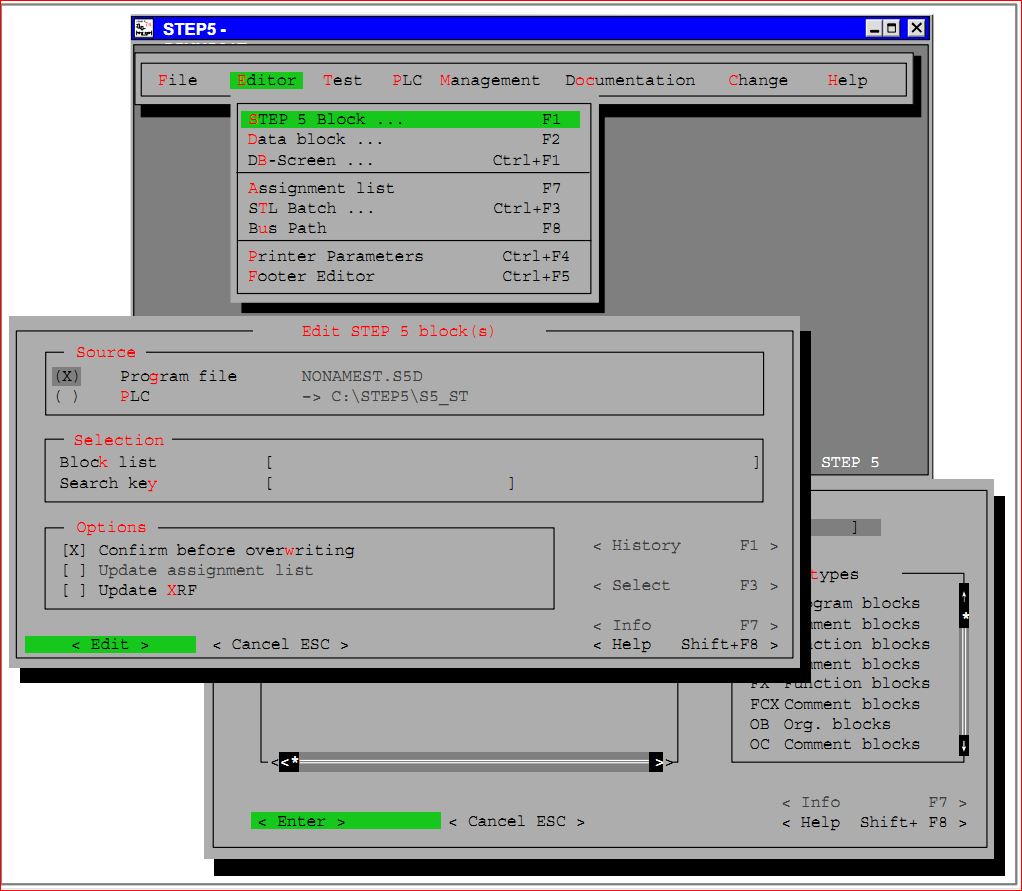Open the Documentation menu
The height and width of the screenshot is (891, 1022).
pos(630,80)
